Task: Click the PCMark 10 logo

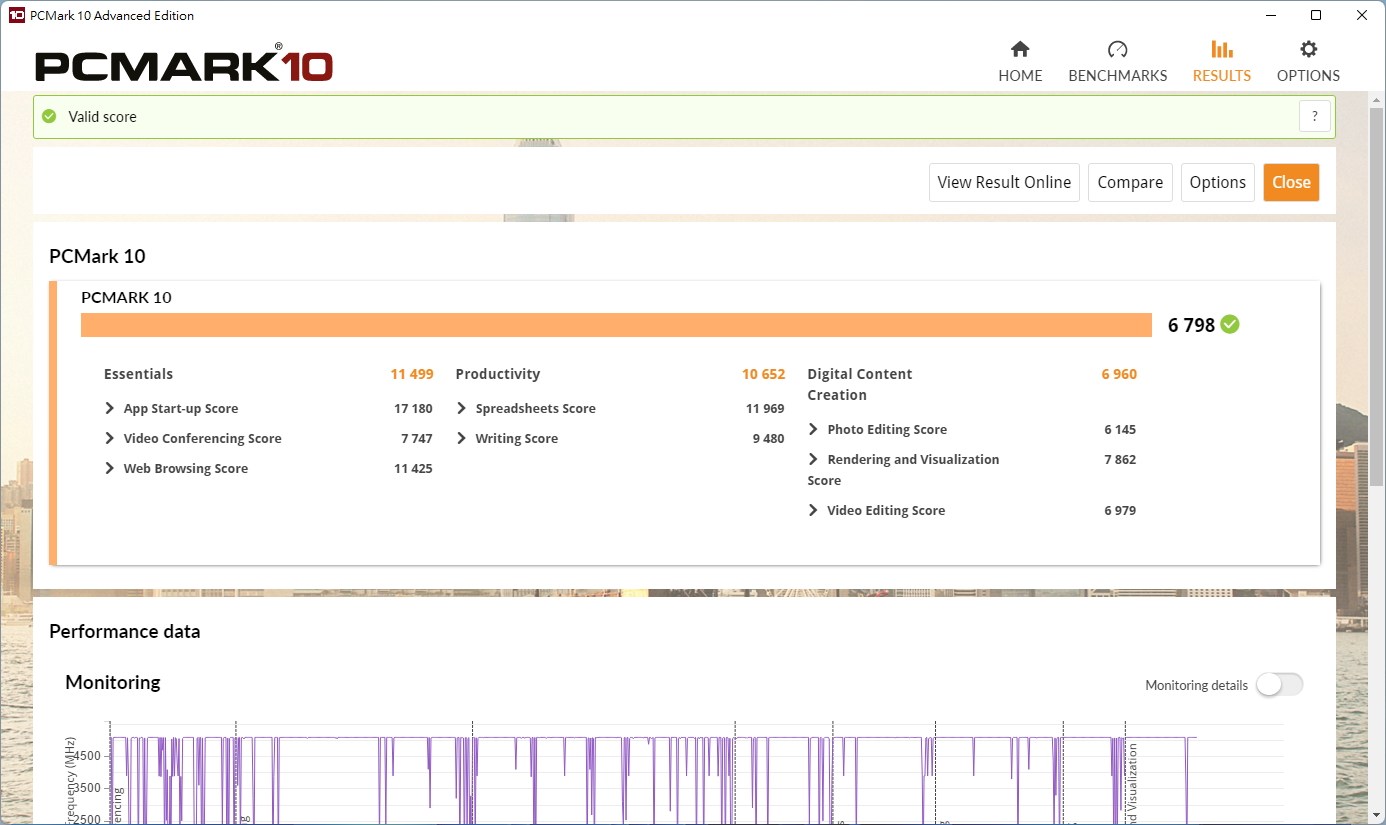Action: [184, 65]
